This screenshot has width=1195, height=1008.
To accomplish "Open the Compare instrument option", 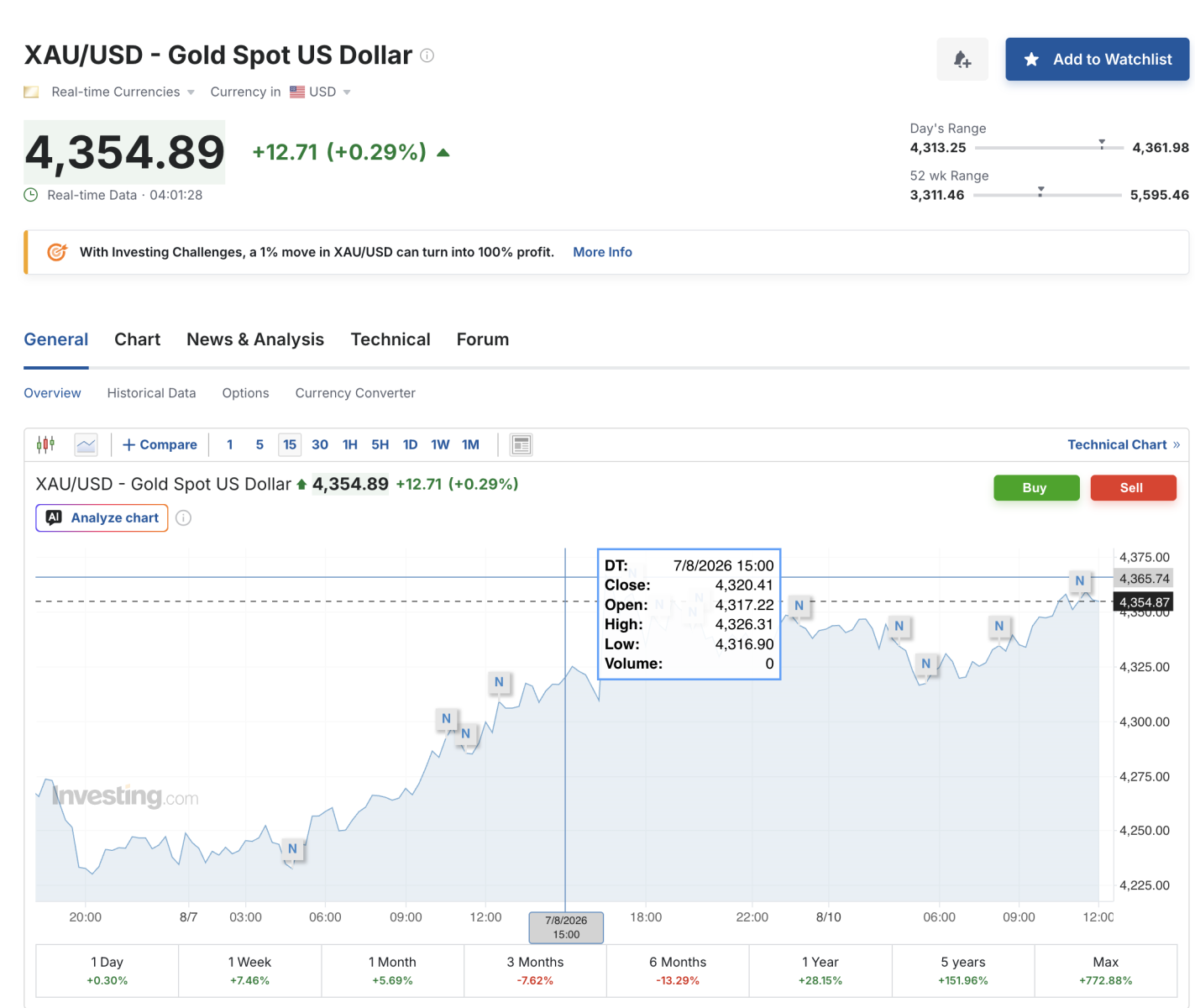I will tap(160, 444).
